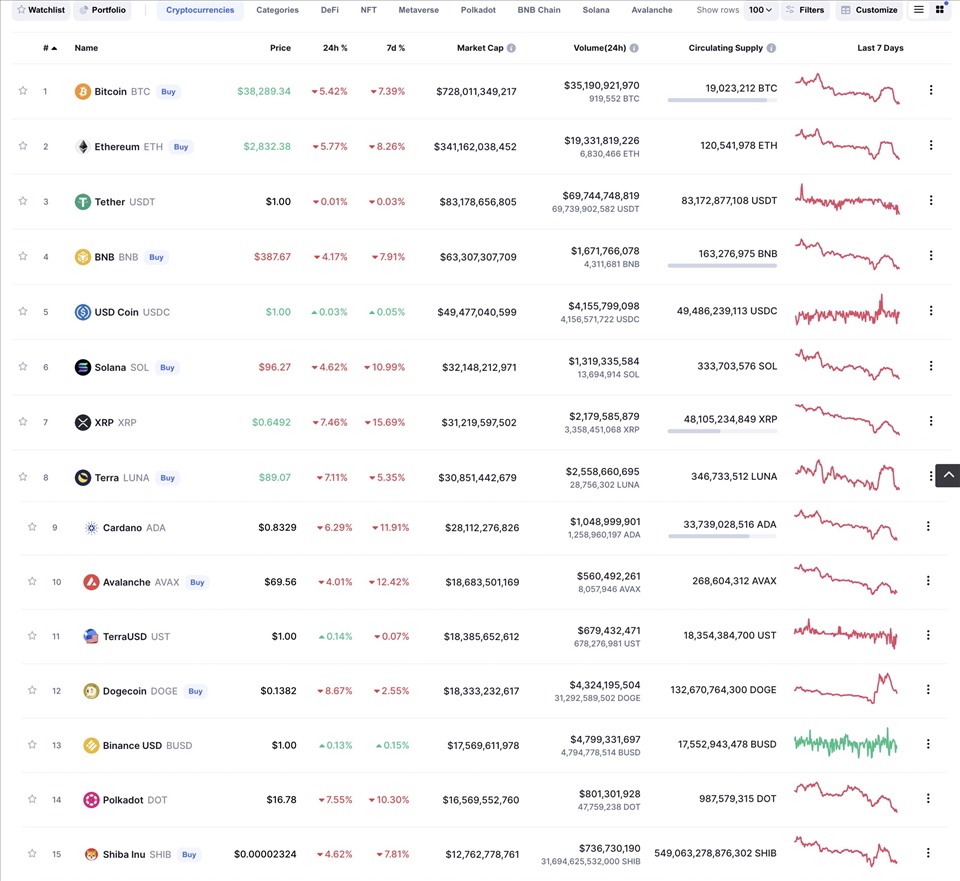
Task: Toggle the watchlist star for Solana
Action: tap(23, 366)
